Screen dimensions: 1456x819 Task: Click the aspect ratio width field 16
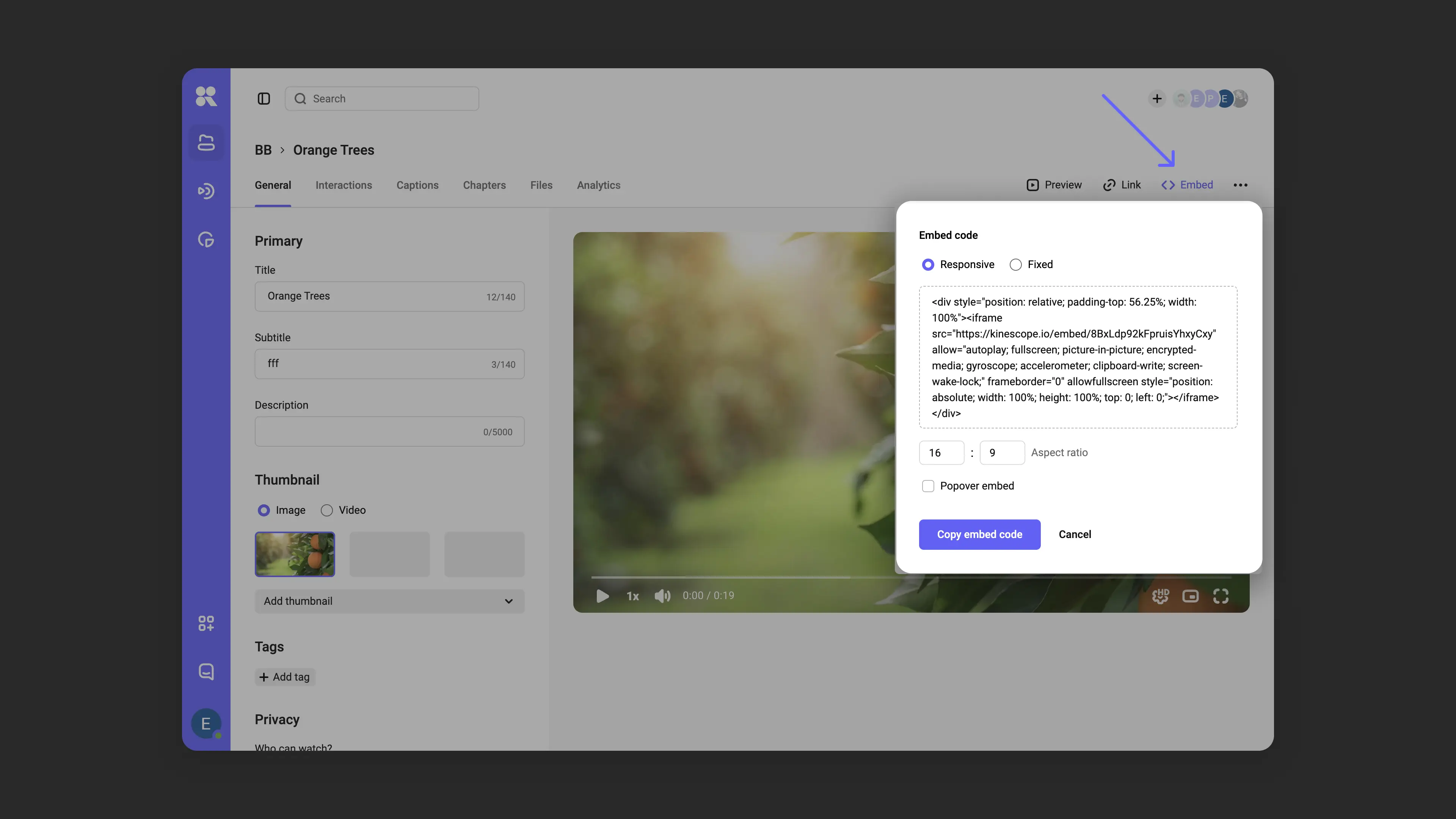coord(941,453)
